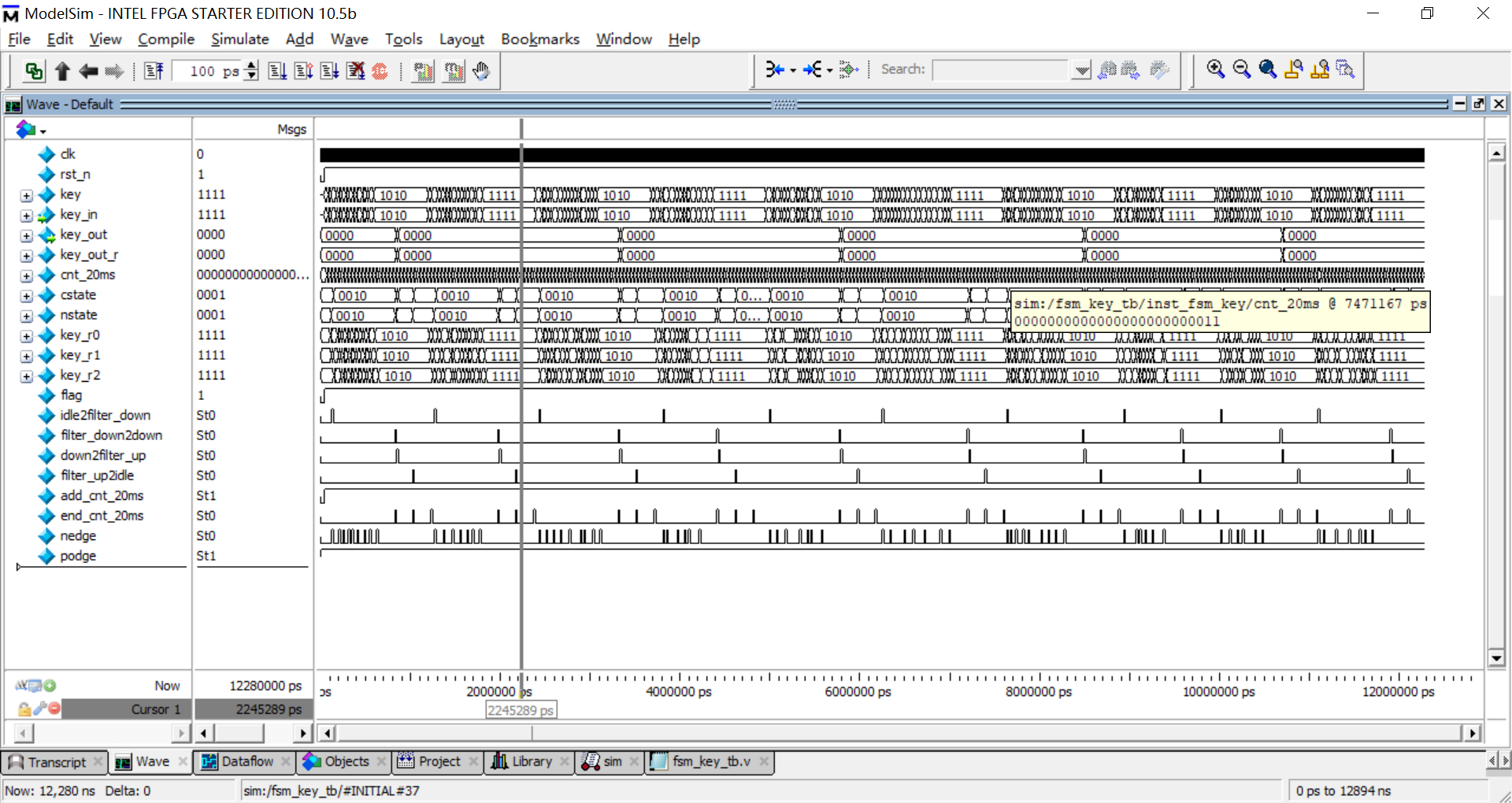Click the Environment Up arrow icon
The height and width of the screenshot is (803, 1512).
pos(63,71)
